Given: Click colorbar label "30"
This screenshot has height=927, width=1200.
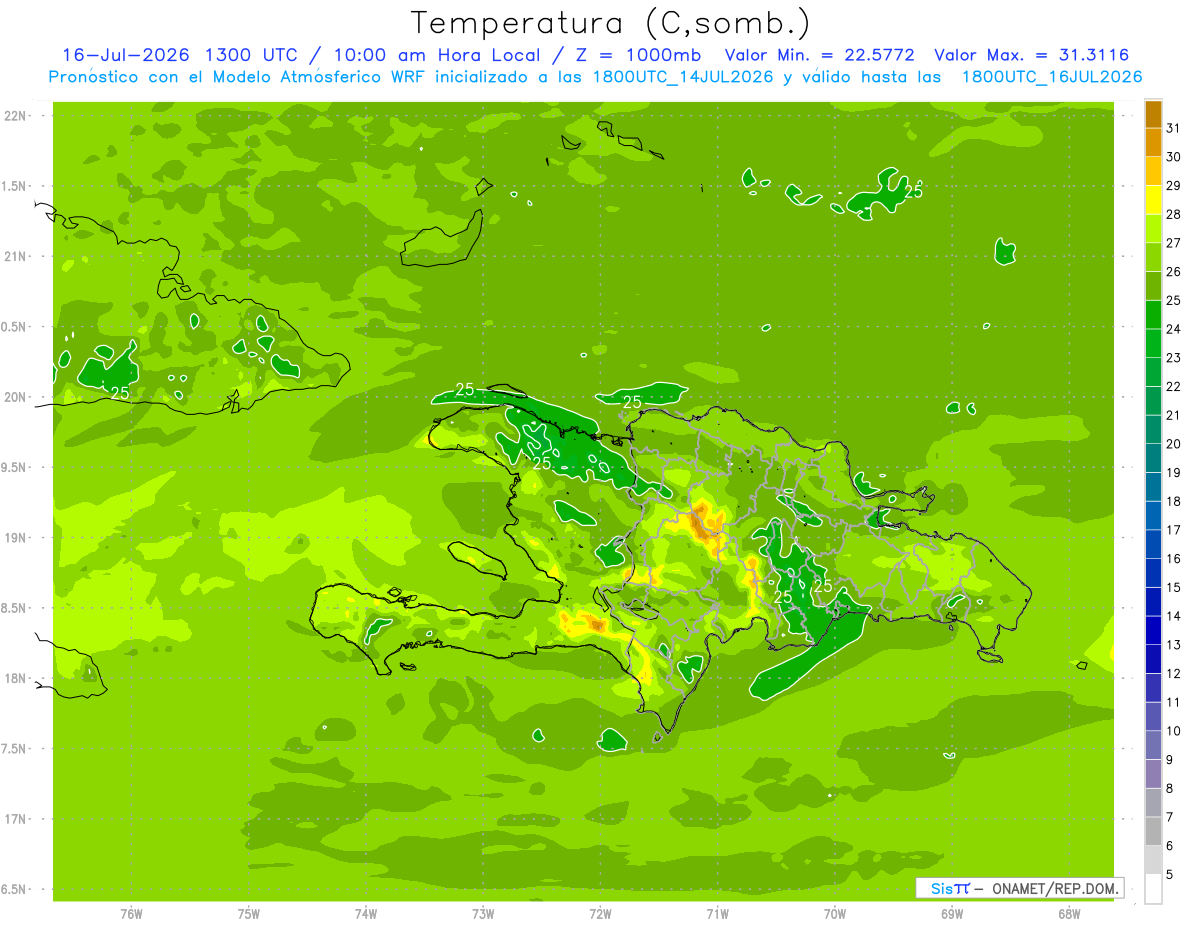Looking at the screenshot, I should 1174,157.
